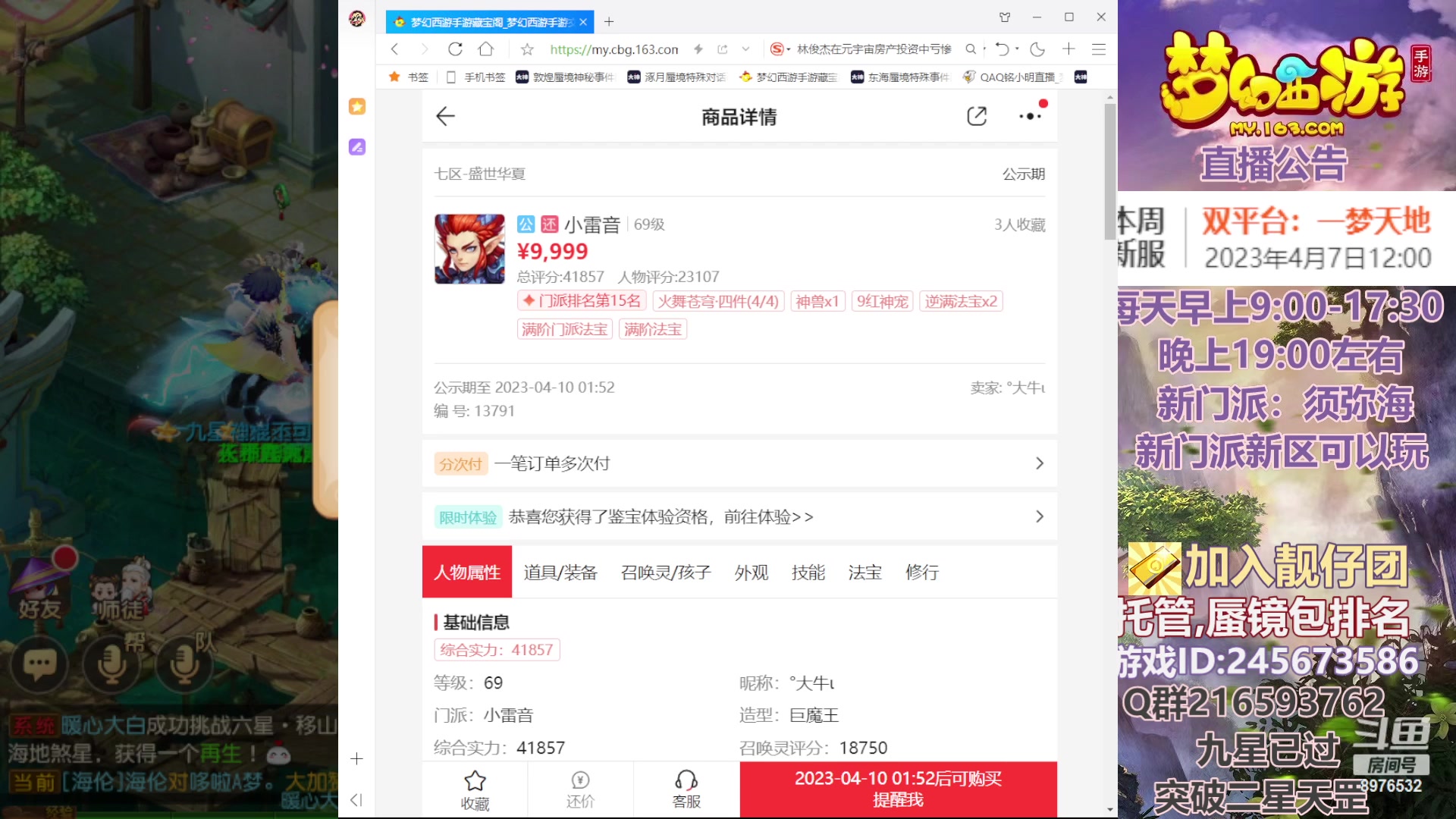Image resolution: width=1456 pixels, height=819 pixels.
Task: Open the Sogou search engine selector
Action: [x=780, y=49]
